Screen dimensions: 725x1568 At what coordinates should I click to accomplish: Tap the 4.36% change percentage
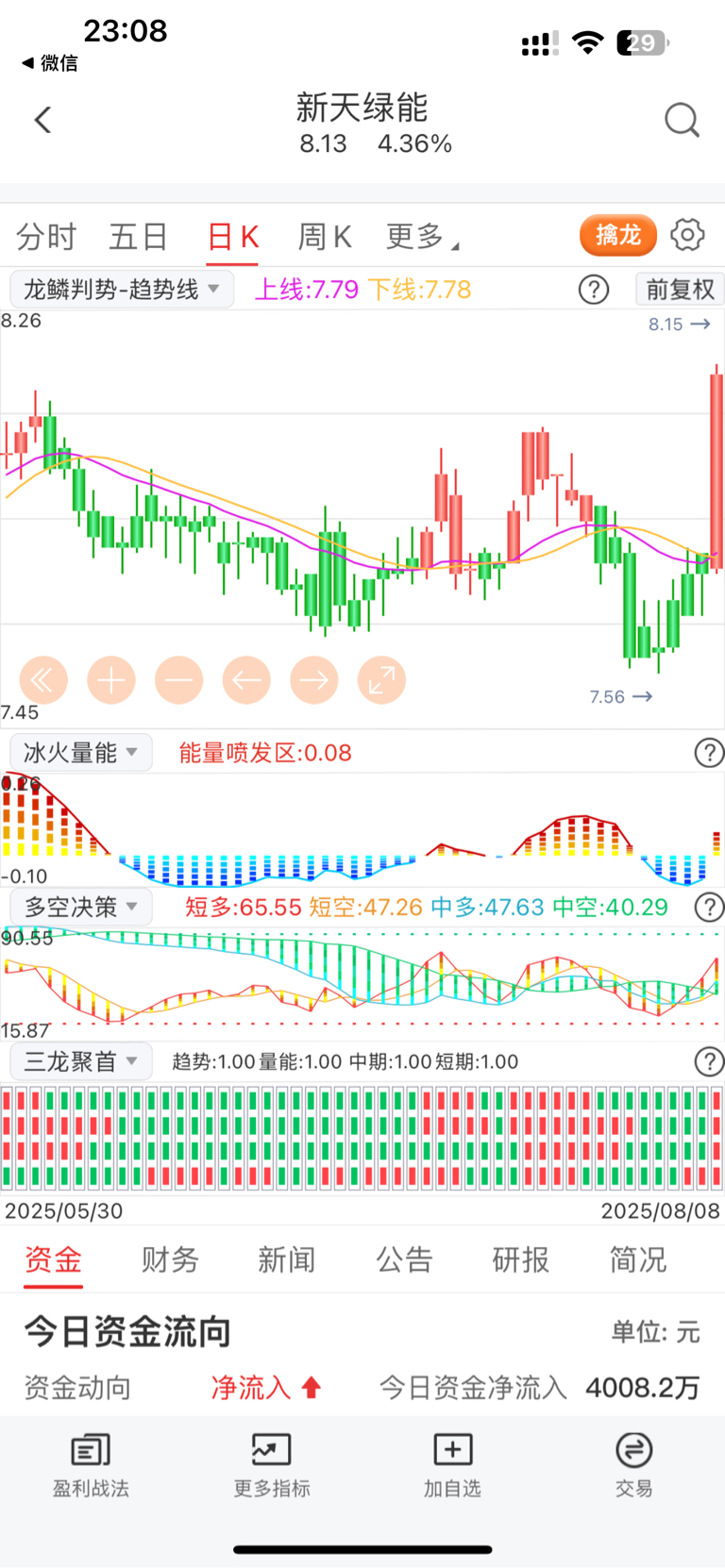coord(414,143)
